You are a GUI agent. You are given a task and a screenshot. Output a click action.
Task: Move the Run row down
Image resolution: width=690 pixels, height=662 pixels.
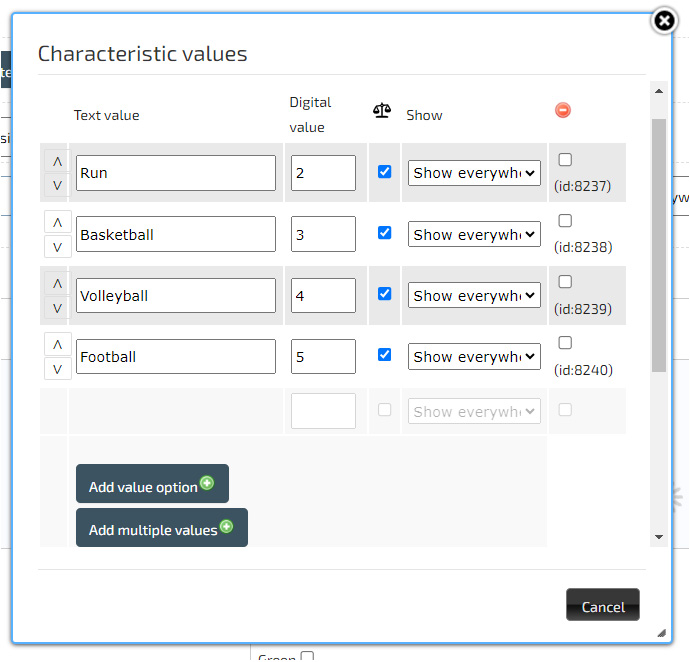point(57,185)
